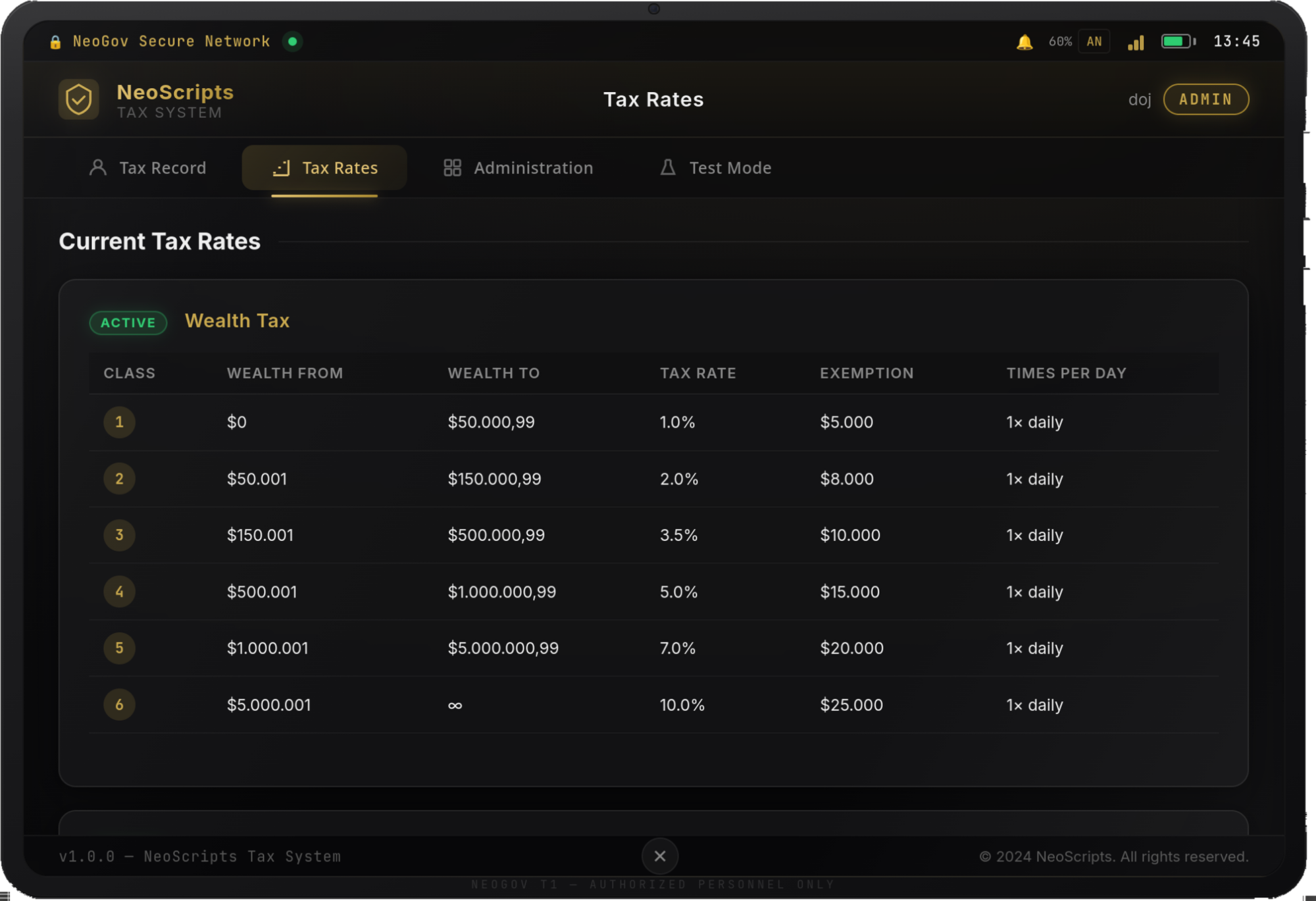This screenshot has height=901, width=1316.
Task: Click the $500.000,99 wealth to cell
Action: coord(496,534)
